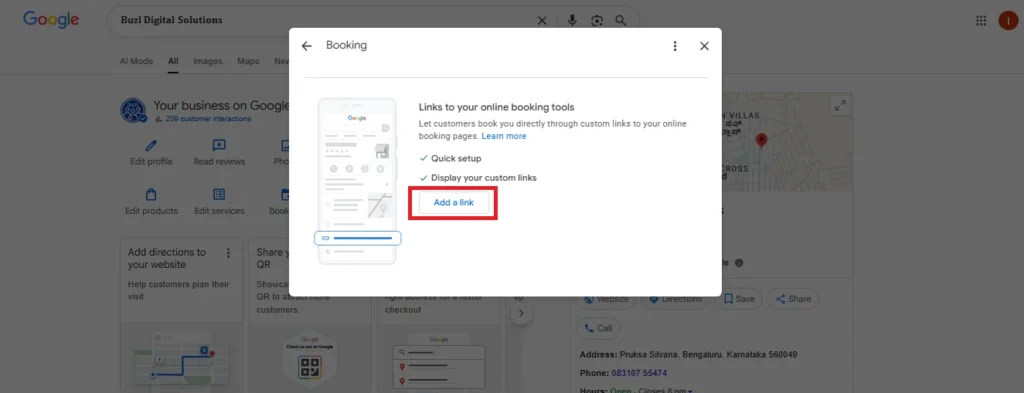This screenshot has width=1024, height=393.
Task: Call phone number 083107 55474
Action: point(639,373)
